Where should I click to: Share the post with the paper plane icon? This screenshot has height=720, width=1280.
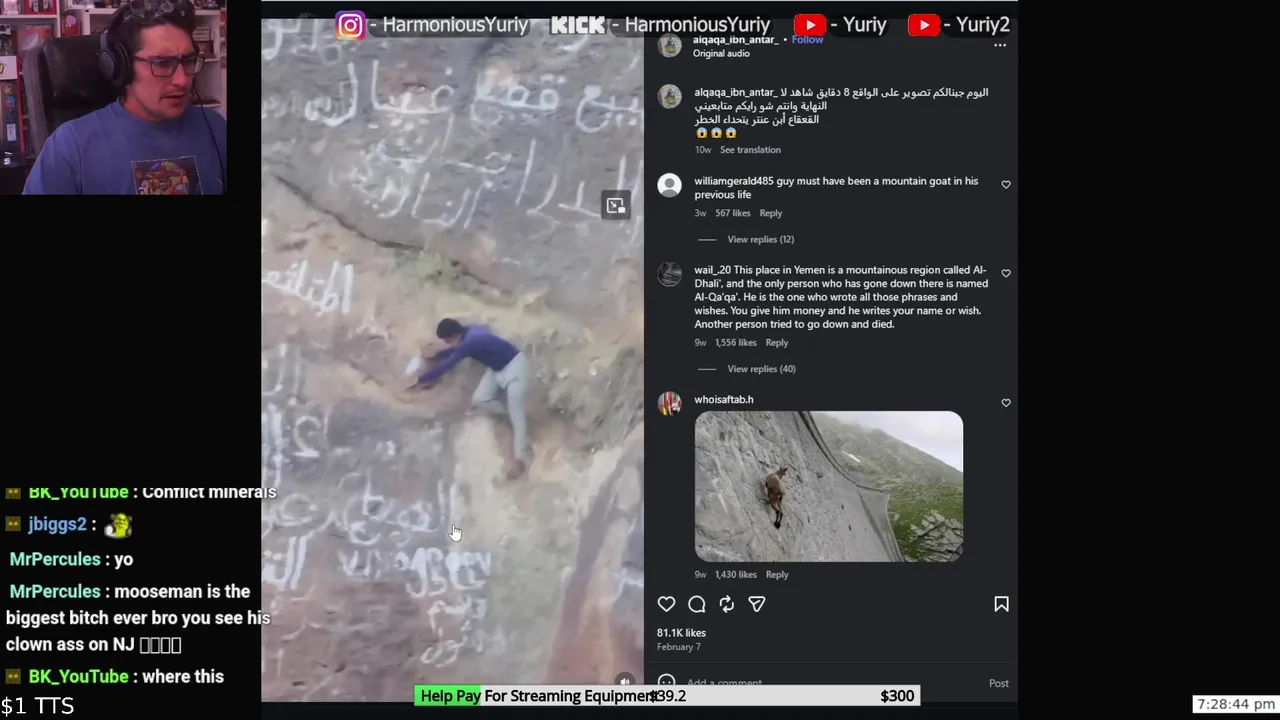tap(757, 604)
